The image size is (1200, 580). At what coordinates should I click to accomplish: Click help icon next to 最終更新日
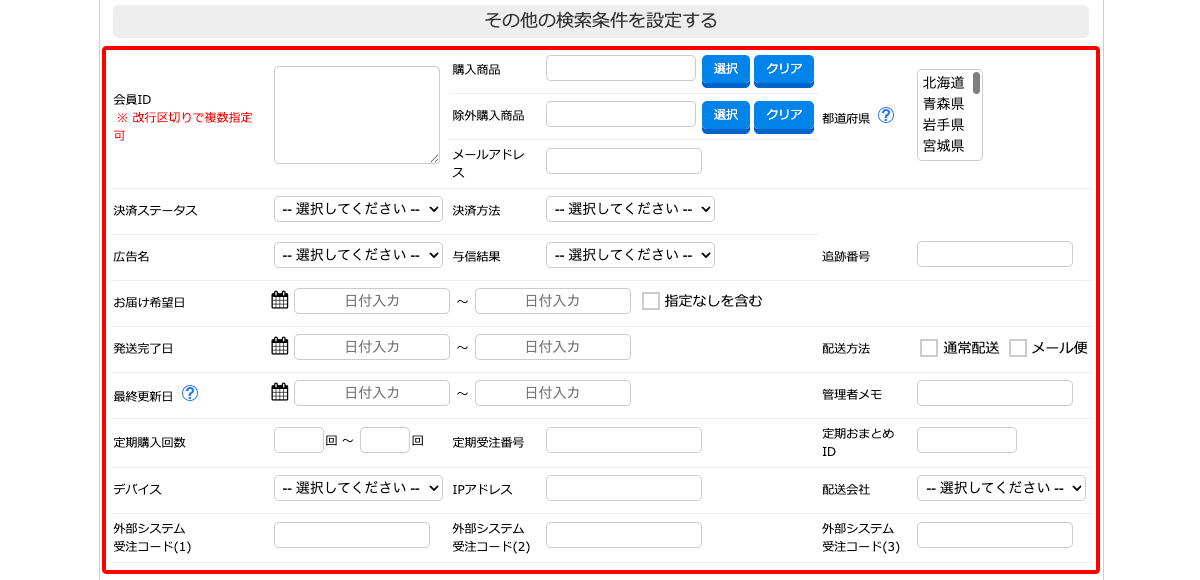coord(189,393)
